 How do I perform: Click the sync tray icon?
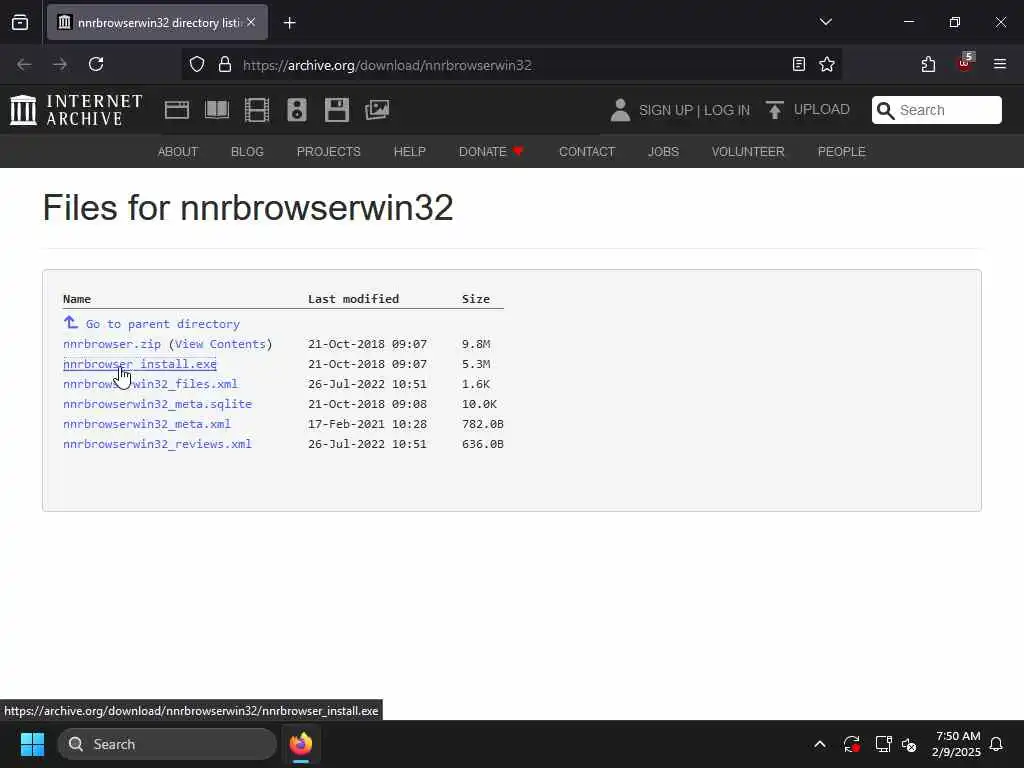tap(851, 744)
